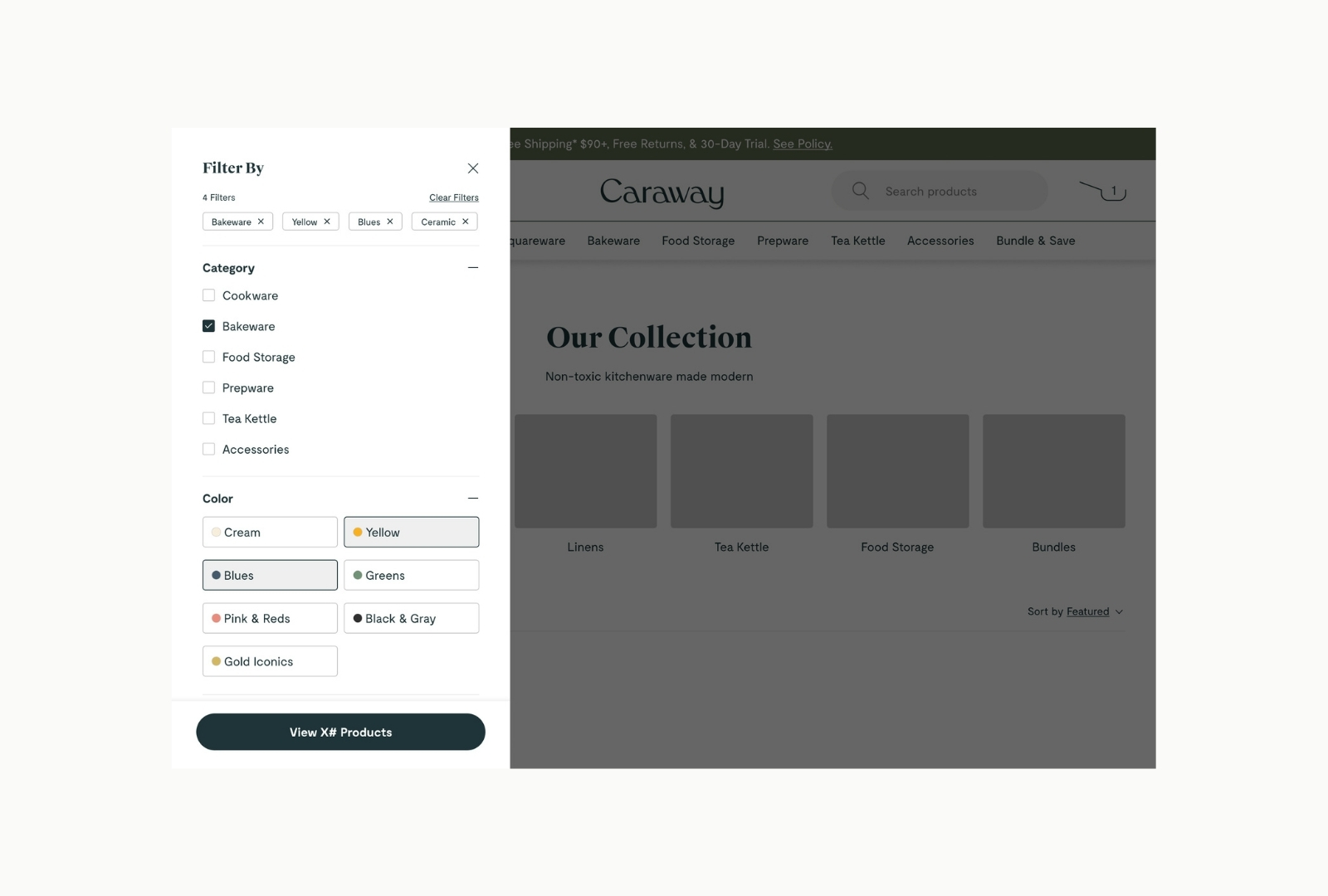Close the Filter By panel

click(473, 168)
